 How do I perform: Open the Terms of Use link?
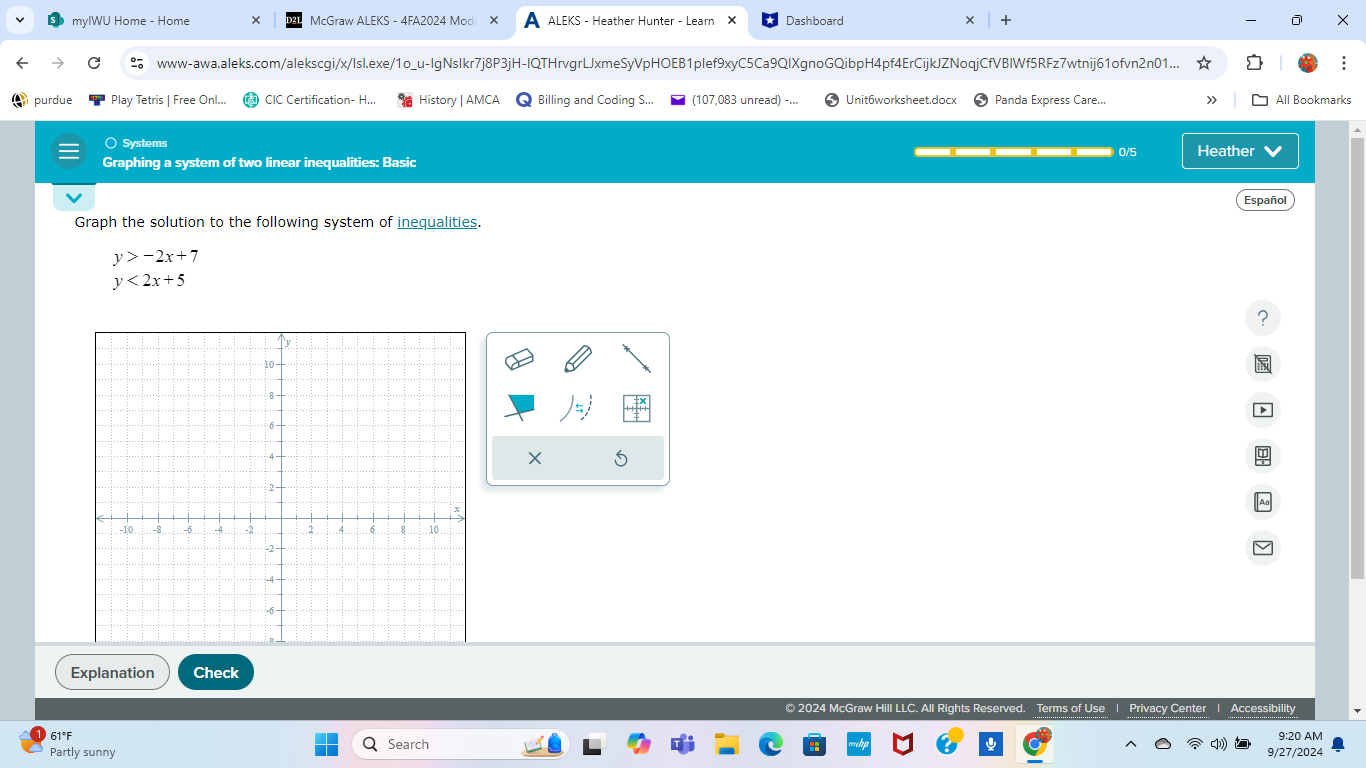point(1070,708)
